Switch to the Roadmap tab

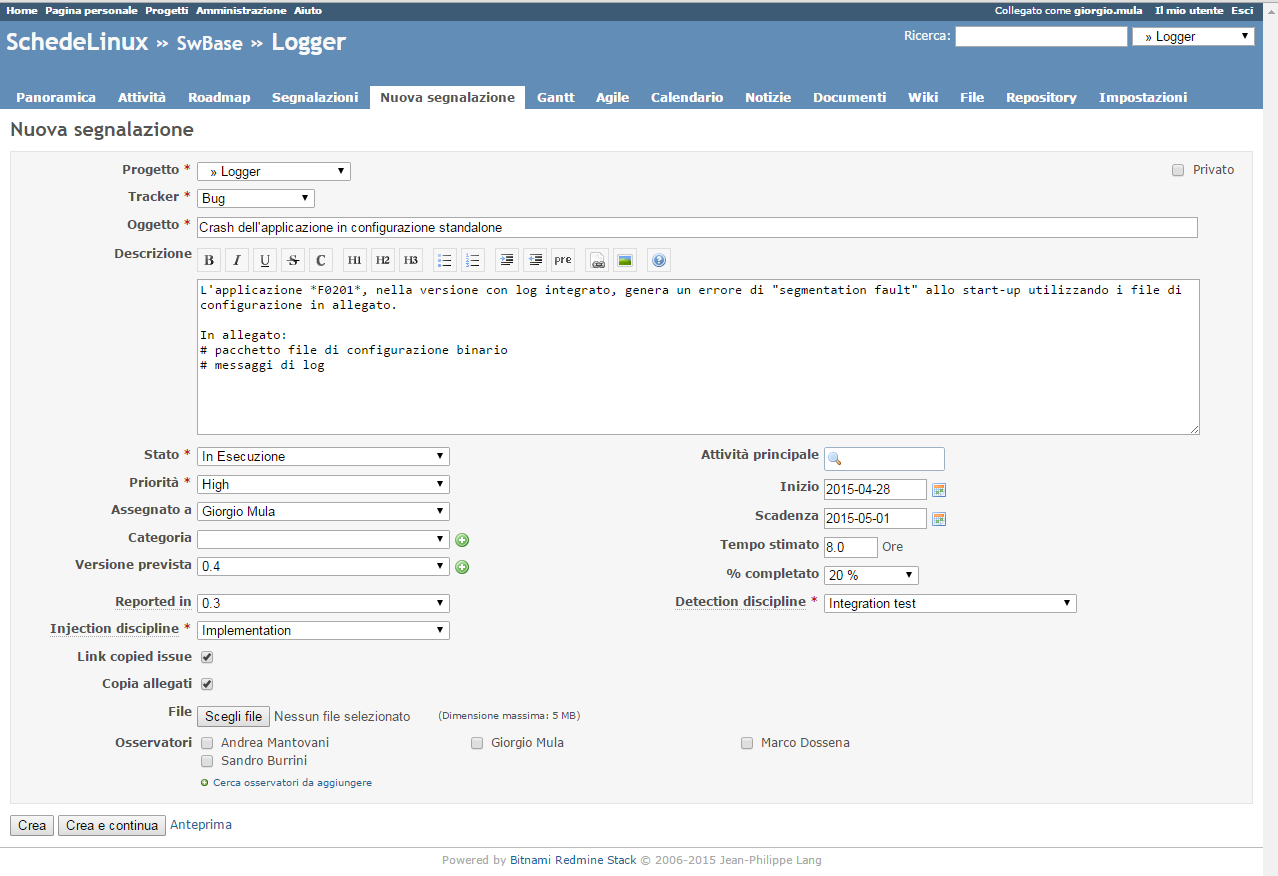(x=219, y=97)
